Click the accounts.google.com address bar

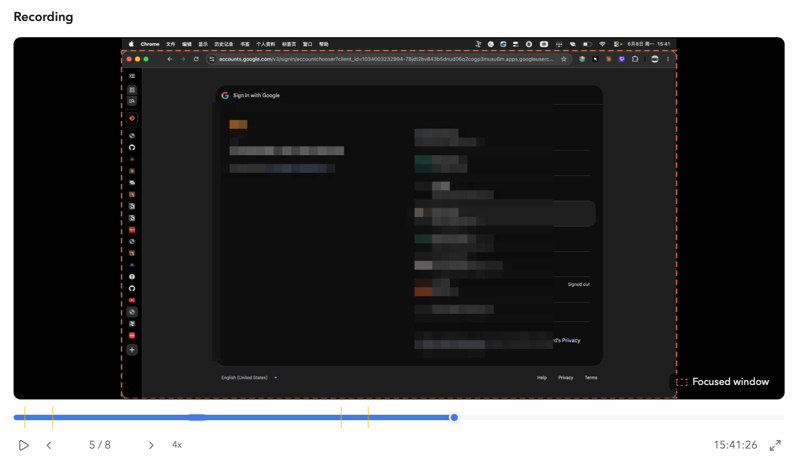(385, 59)
